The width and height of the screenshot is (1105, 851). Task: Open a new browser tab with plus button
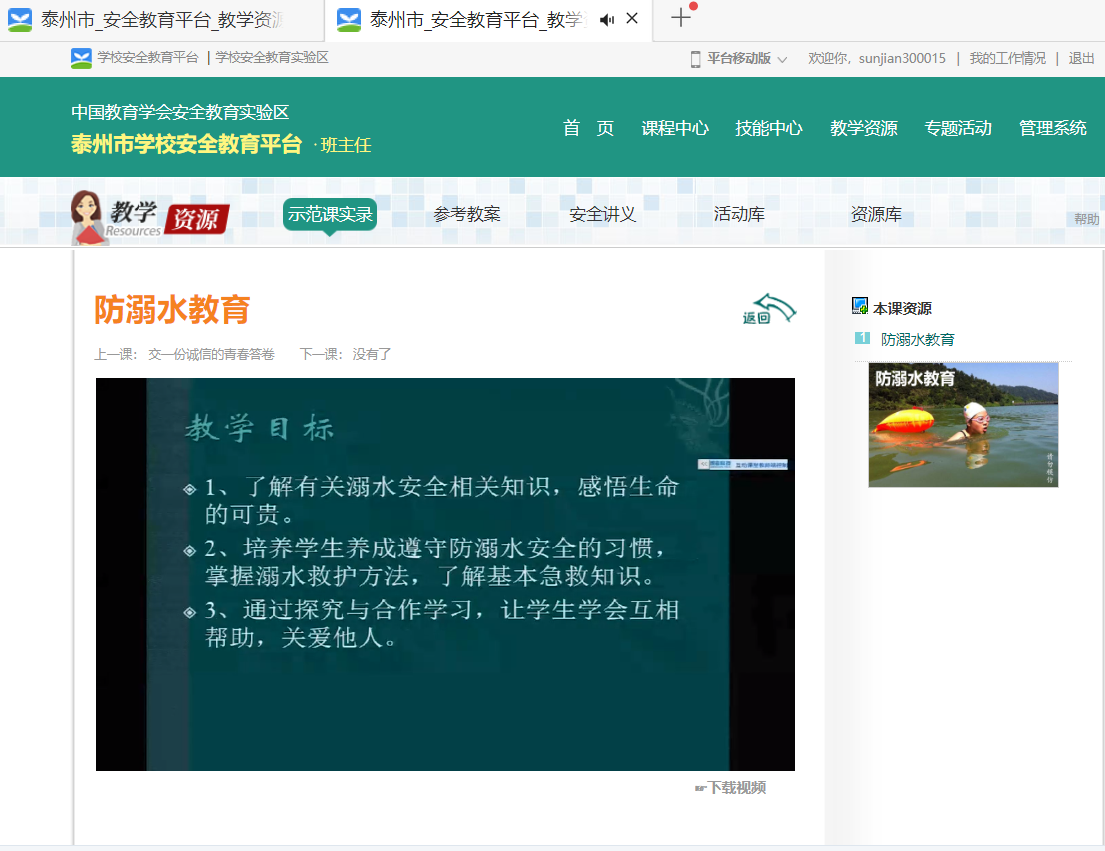coord(681,18)
